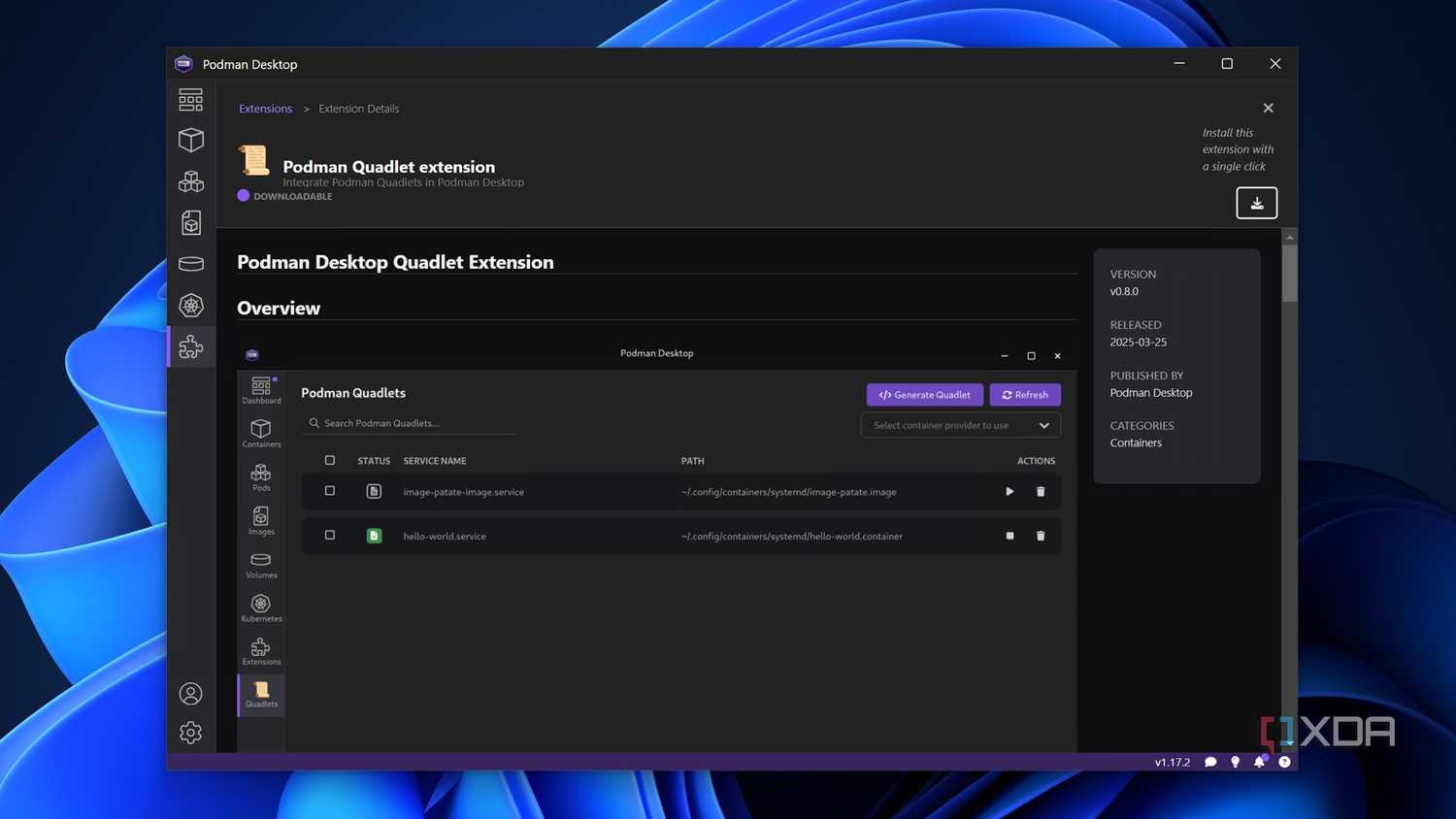Screen dimensions: 1456x819
Task: Click the Share feedback chat icon in status bar
Action: click(x=1210, y=762)
